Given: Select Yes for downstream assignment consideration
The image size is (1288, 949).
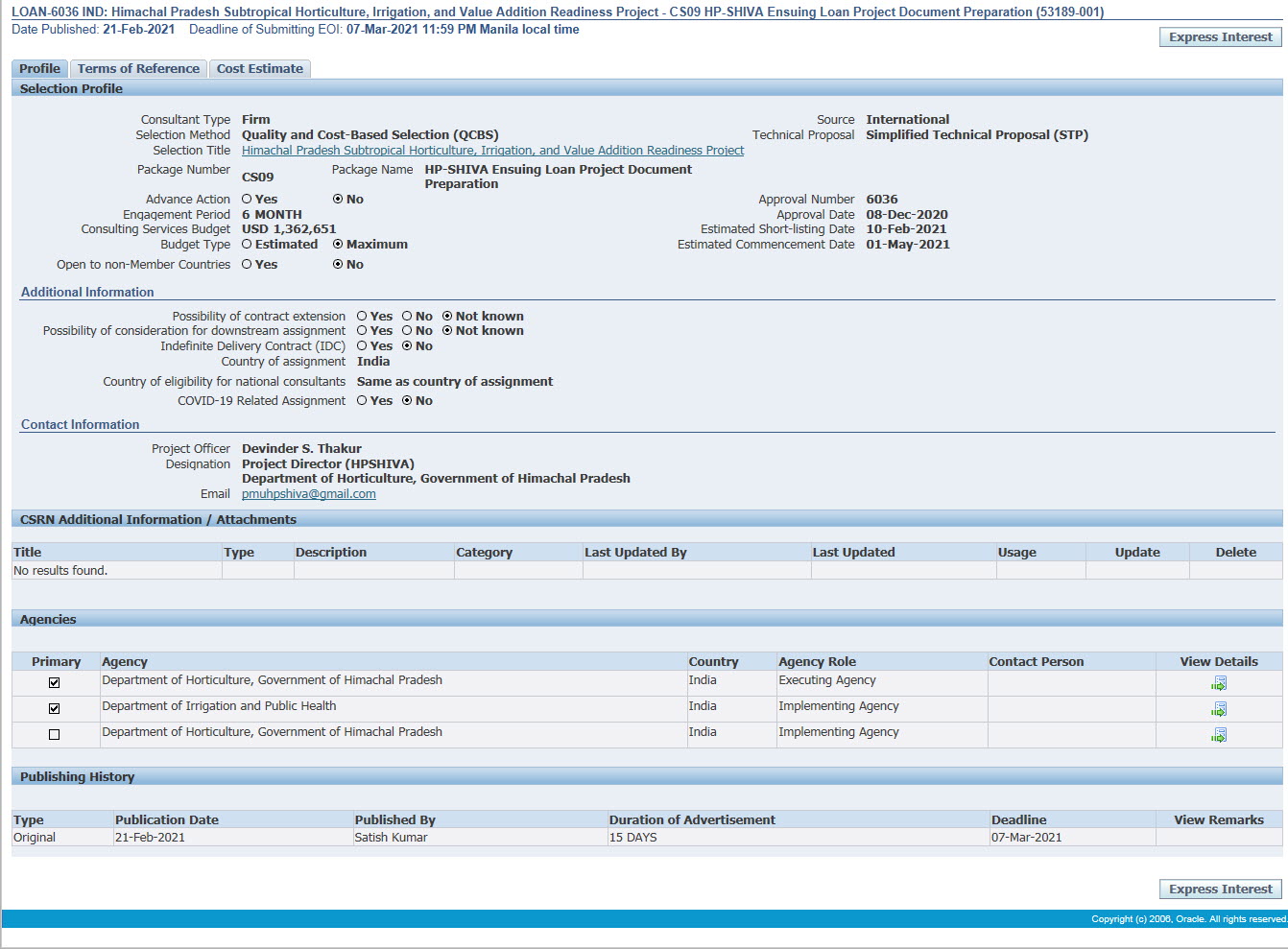Looking at the screenshot, I should (362, 330).
